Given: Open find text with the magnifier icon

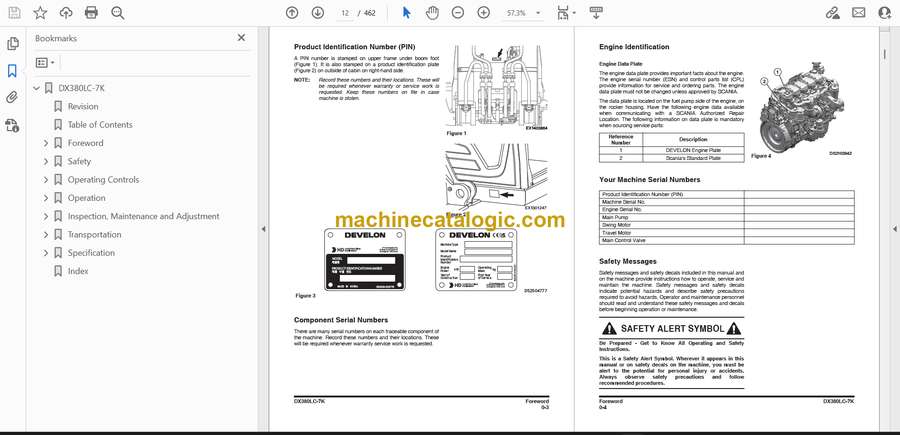Looking at the screenshot, I should tap(118, 13).
